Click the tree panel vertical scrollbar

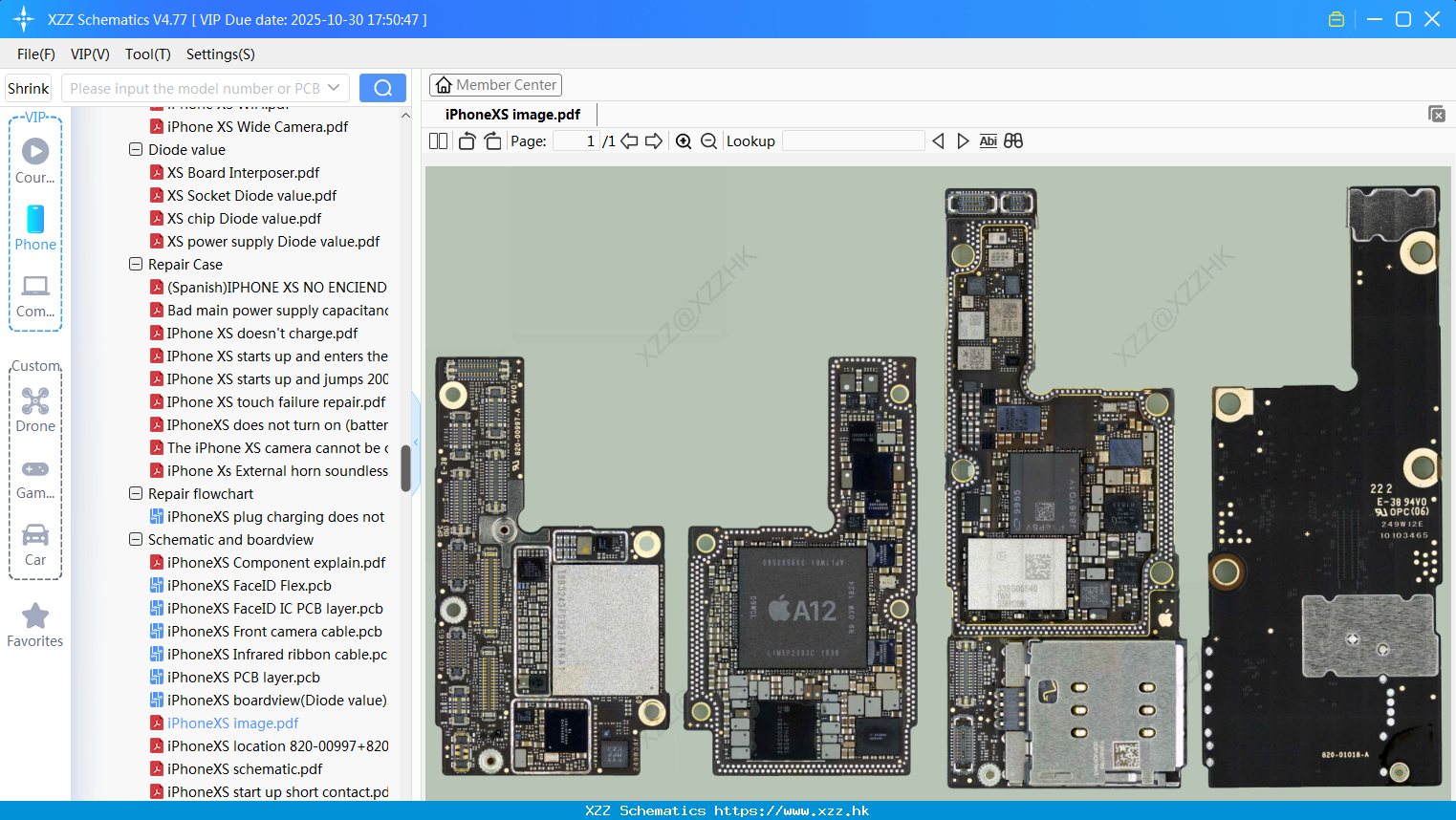coord(405,468)
